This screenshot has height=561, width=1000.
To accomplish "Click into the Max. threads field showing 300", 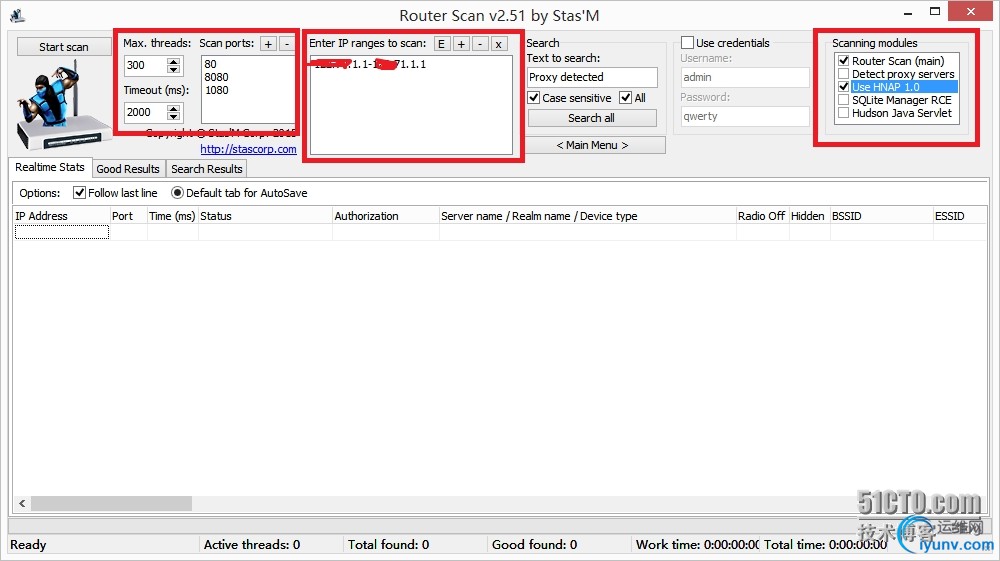I will pos(145,65).
